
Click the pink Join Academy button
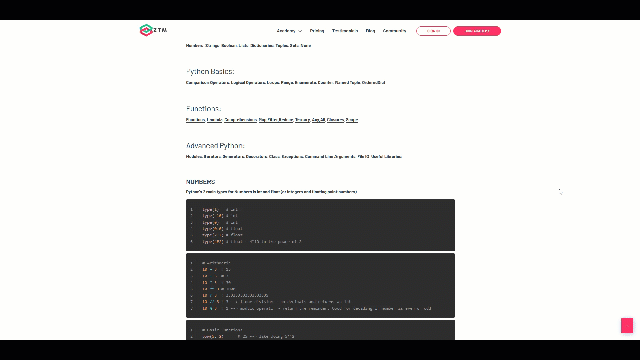(477, 31)
